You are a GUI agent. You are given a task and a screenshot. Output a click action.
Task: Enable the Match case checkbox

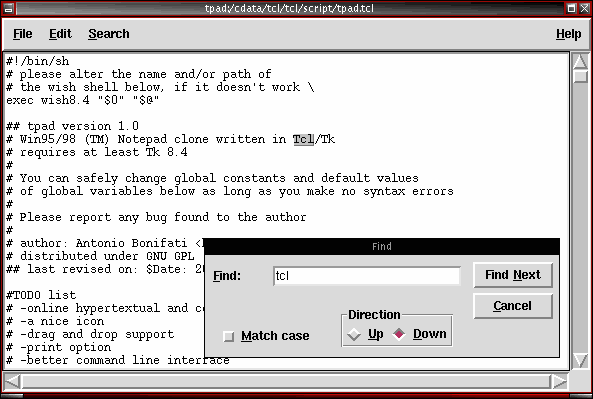pos(229,336)
